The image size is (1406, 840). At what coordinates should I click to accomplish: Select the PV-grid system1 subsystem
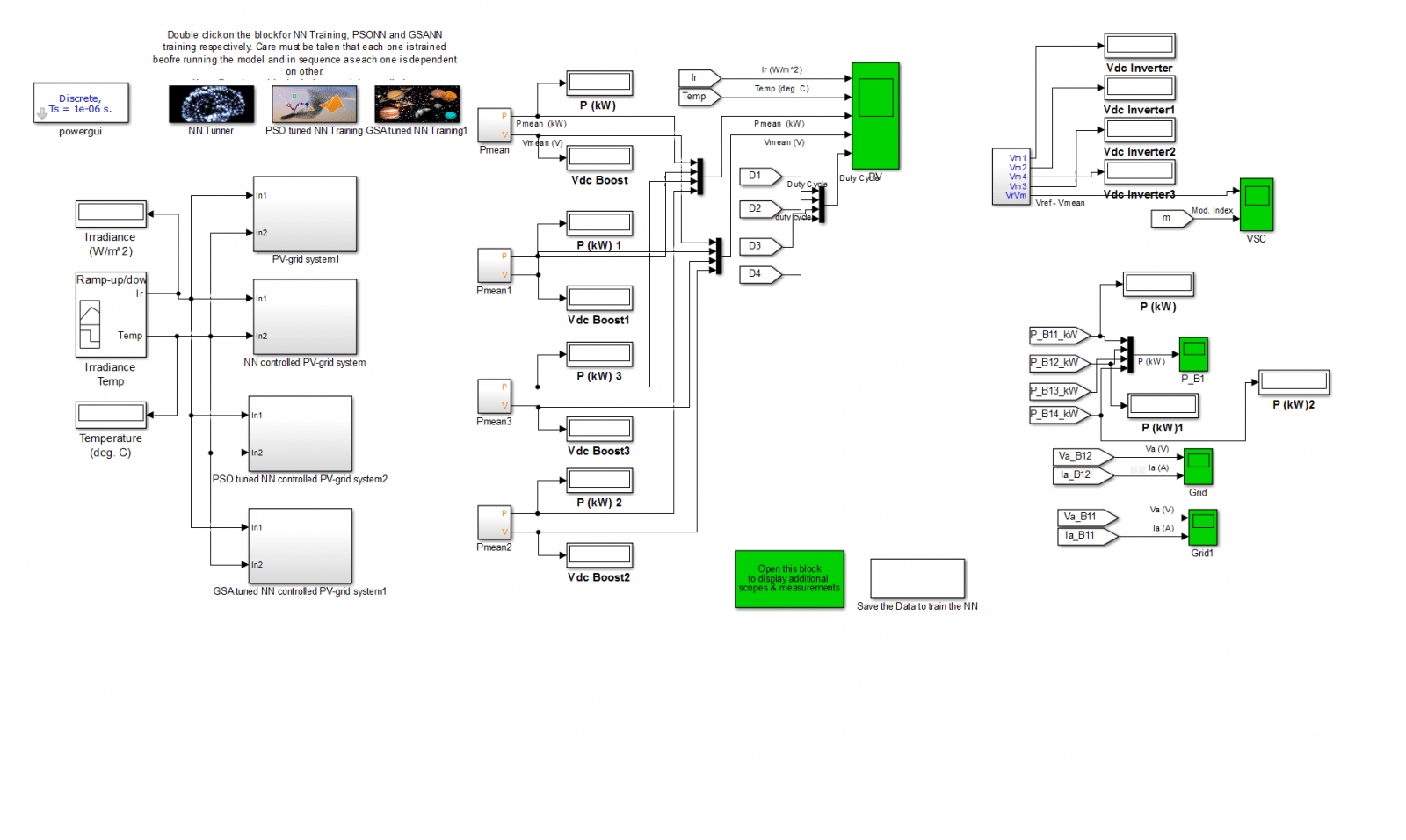click(x=304, y=214)
